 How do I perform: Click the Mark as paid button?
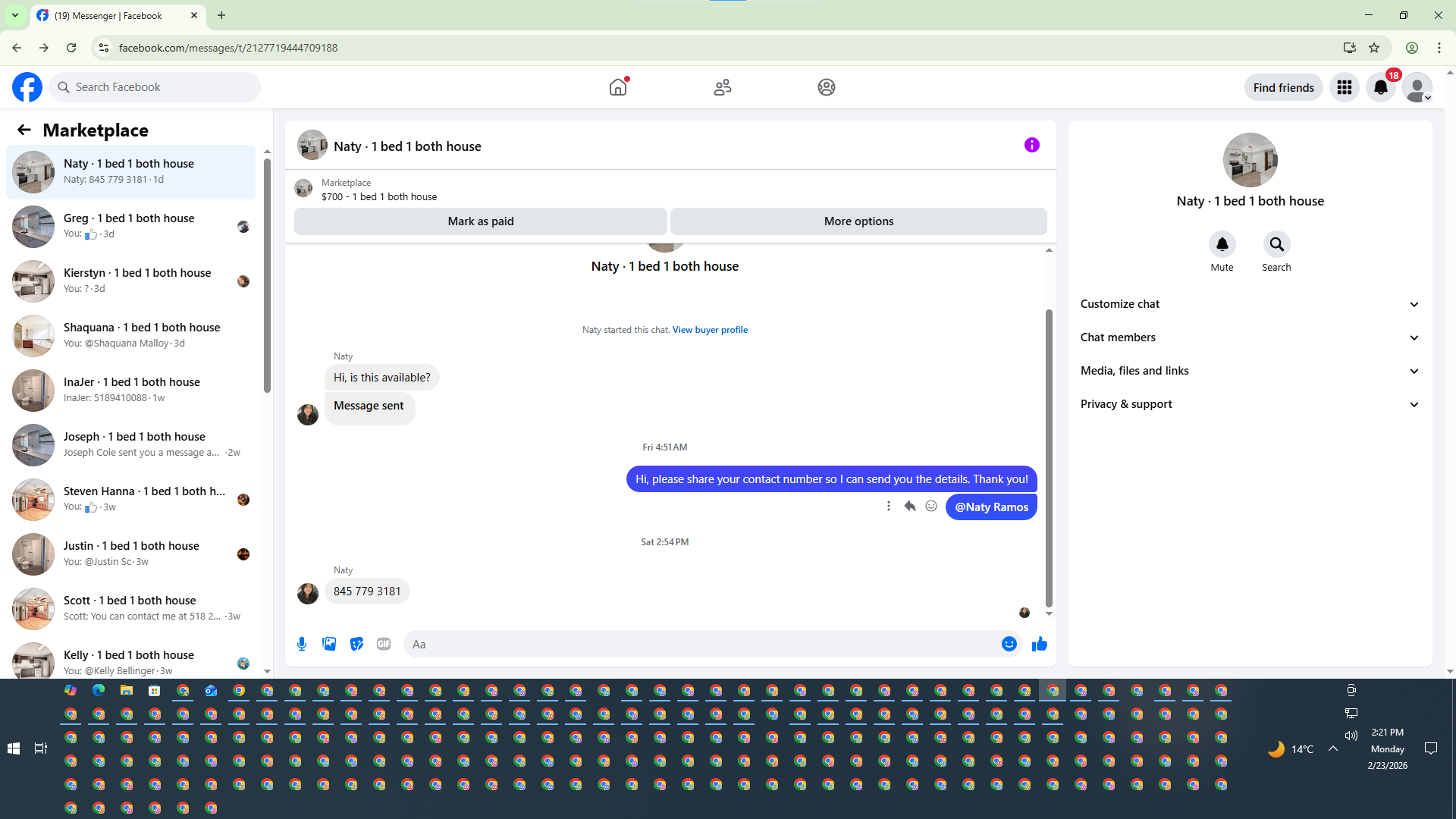(480, 221)
